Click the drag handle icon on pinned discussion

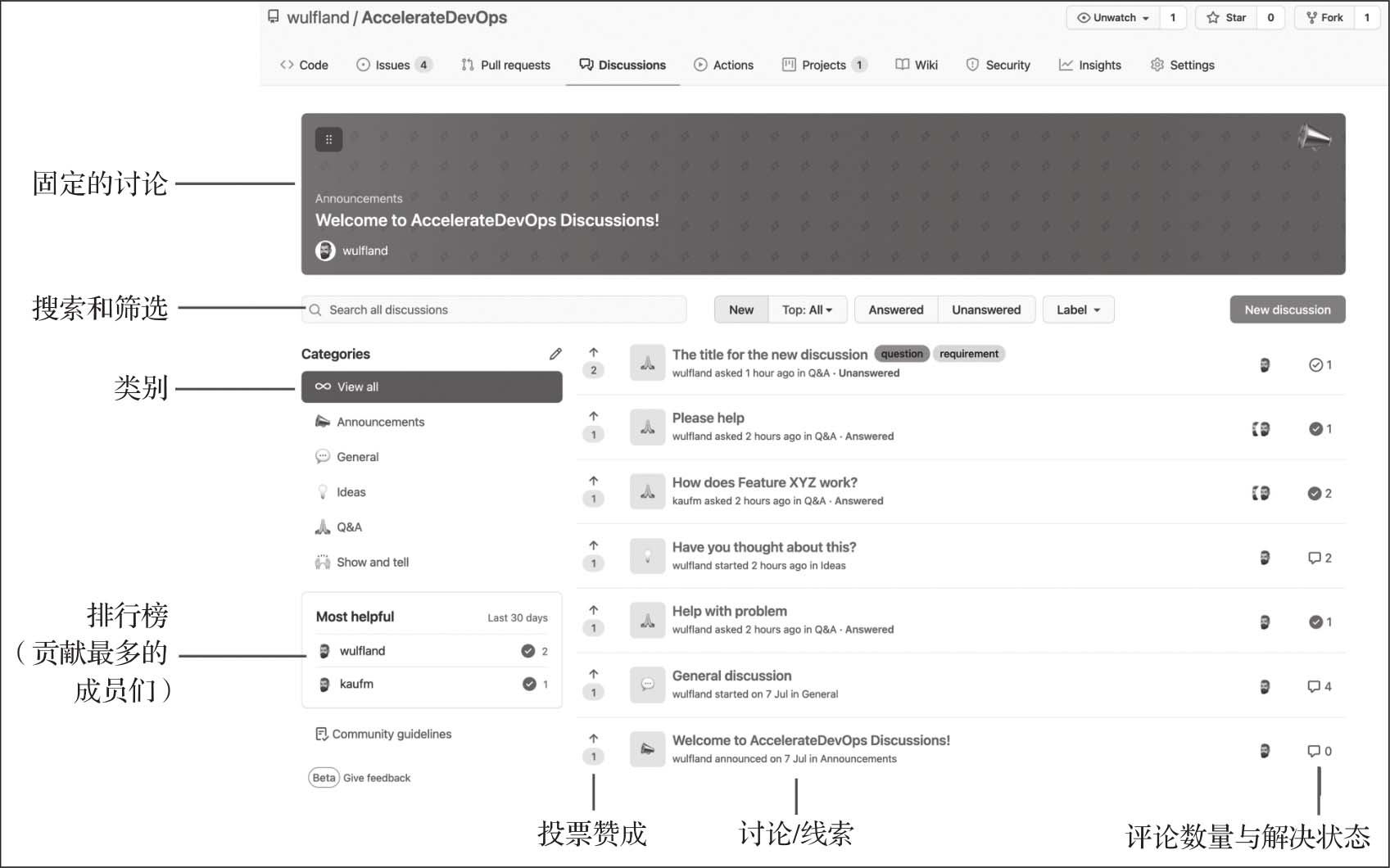tap(328, 139)
